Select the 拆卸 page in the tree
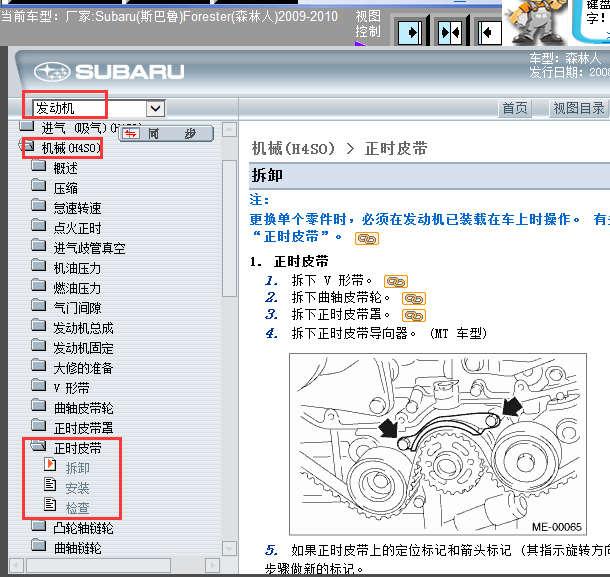610x577 pixels. coord(77,467)
